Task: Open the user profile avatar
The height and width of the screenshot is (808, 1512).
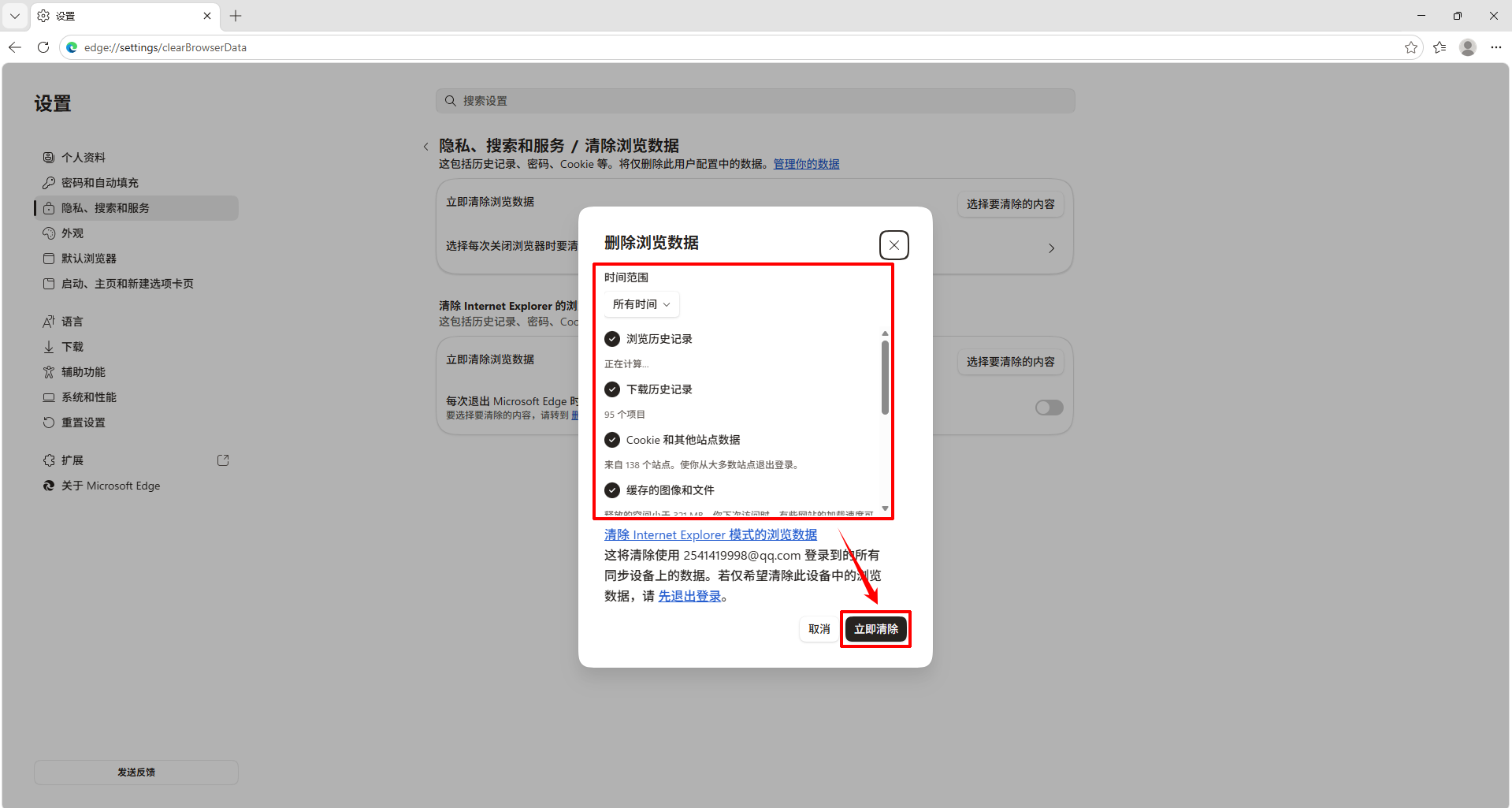Action: click(1467, 47)
